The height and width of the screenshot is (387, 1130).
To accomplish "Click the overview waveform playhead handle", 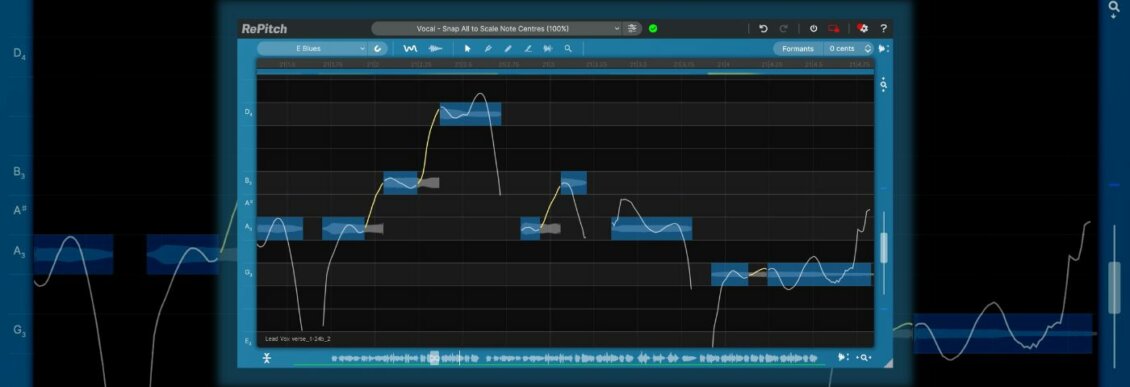I will [x=435, y=357].
